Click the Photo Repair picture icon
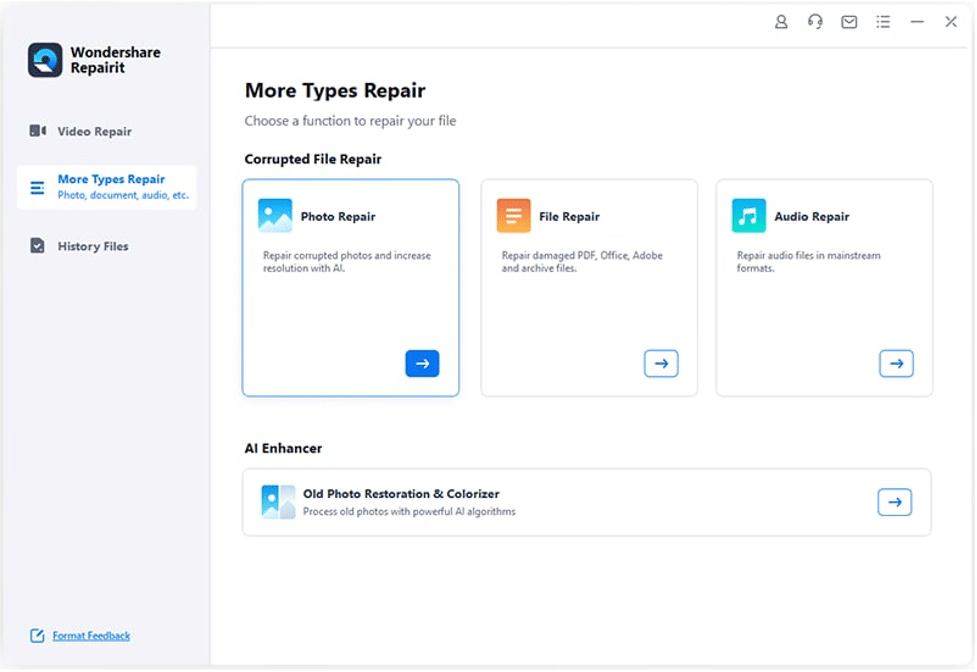 [275, 216]
